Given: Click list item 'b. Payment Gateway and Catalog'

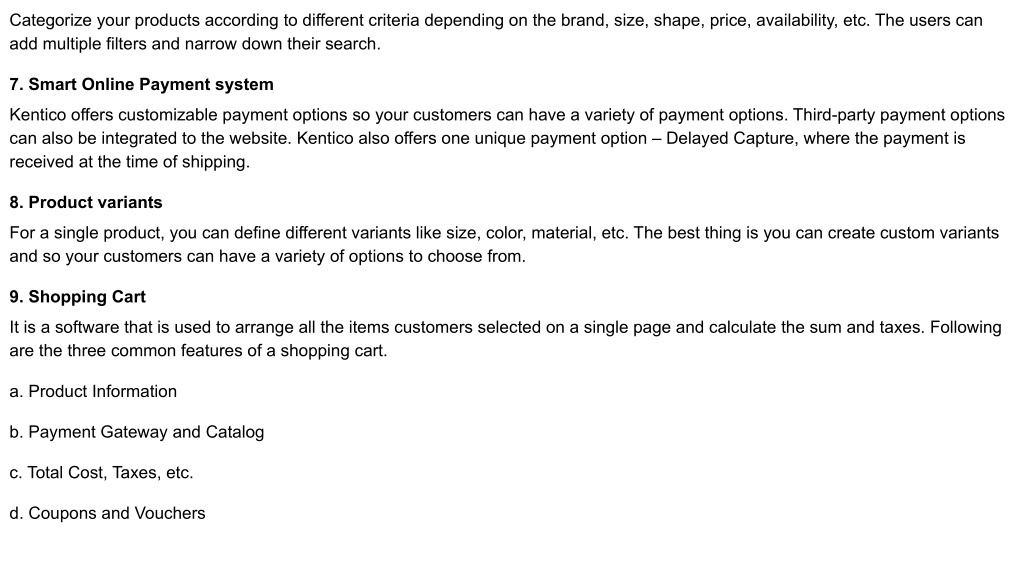Looking at the screenshot, I should coord(136,432).
